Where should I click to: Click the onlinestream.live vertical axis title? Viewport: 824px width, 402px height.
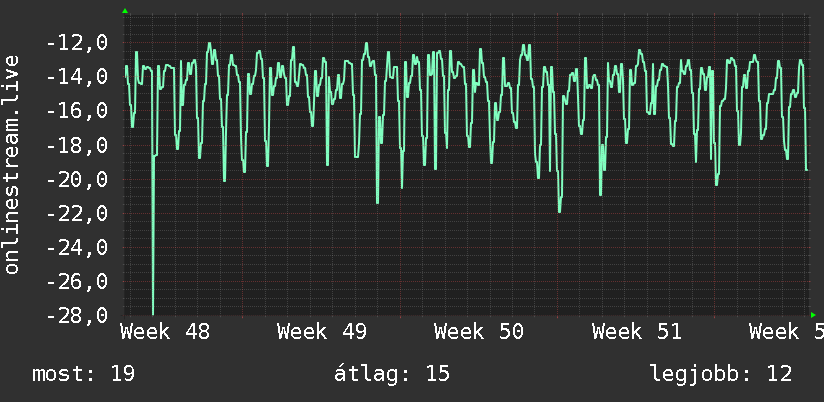click(x=12, y=164)
